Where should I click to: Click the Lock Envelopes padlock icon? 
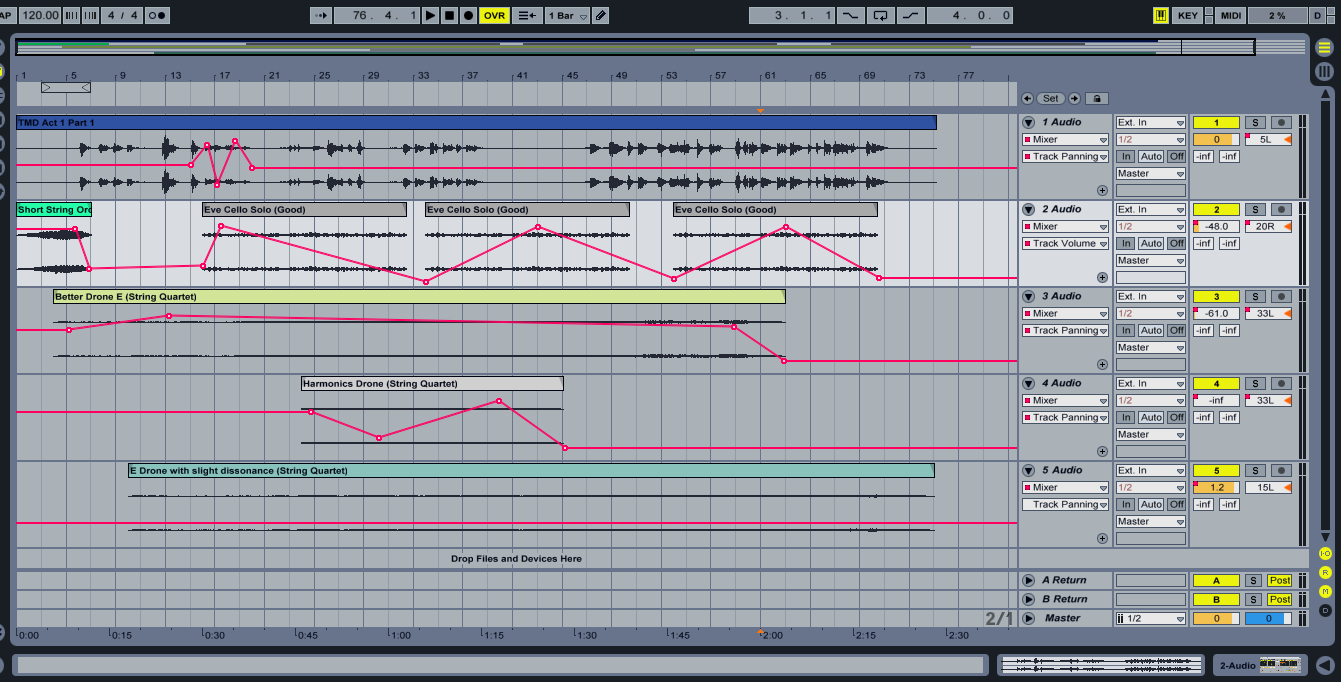[1097, 99]
